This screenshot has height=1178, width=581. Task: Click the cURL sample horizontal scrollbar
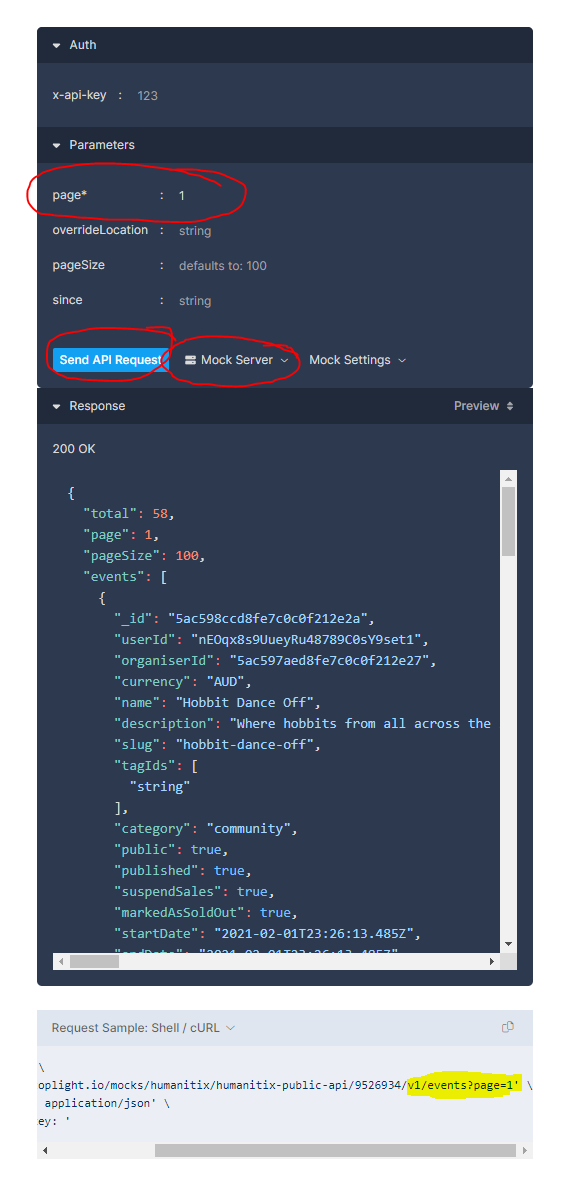tap(335, 1150)
